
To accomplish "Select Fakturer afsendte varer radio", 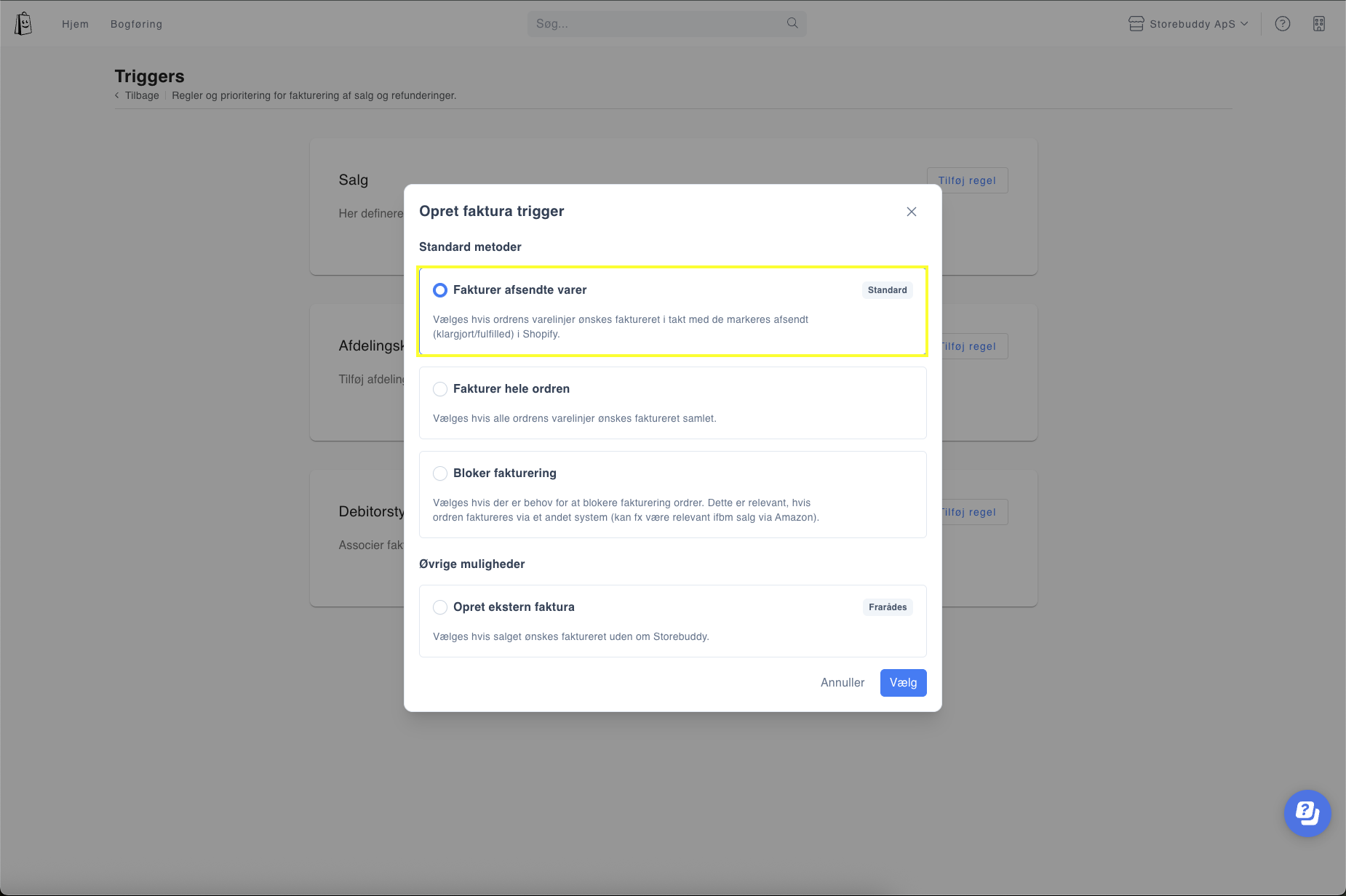I will click(x=440, y=290).
